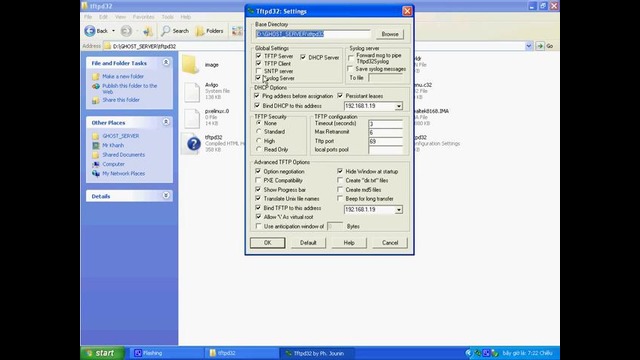Image resolution: width=640 pixels, height=360 pixels.
Task: Expand the Details panel
Action: click(x=166, y=196)
